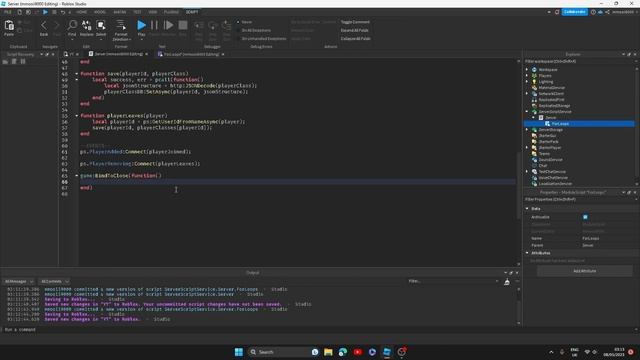
Task: Click the Back navigation arrow
Action: (44, 26)
